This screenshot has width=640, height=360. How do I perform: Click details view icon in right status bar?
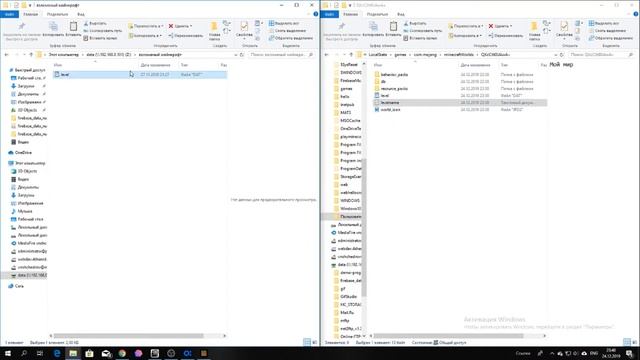pos(627,342)
